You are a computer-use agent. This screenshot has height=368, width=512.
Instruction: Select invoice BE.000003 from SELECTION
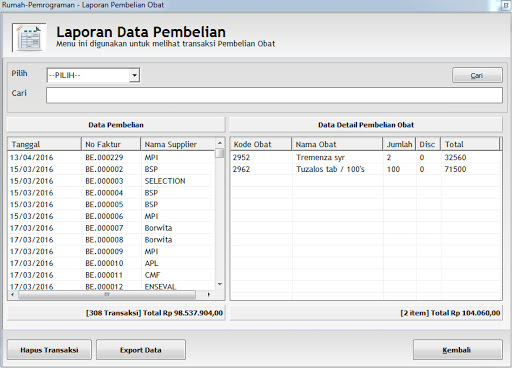click(x=111, y=181)
